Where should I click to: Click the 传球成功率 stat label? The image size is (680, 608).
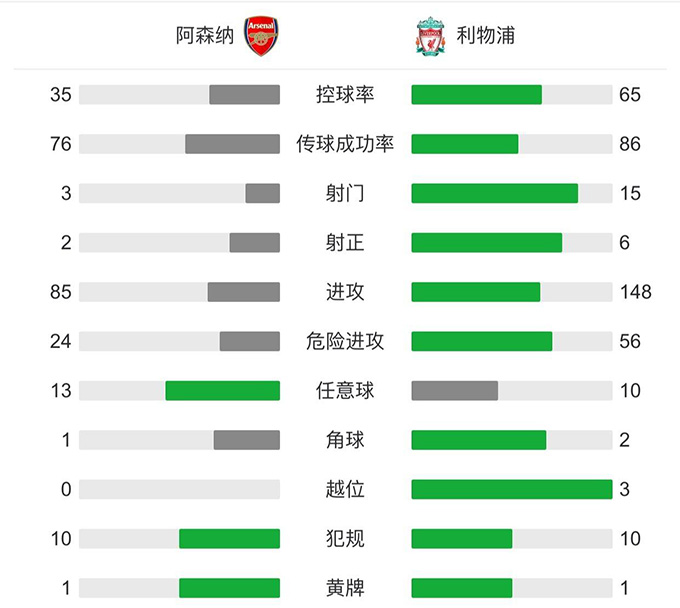pos(345,144)
